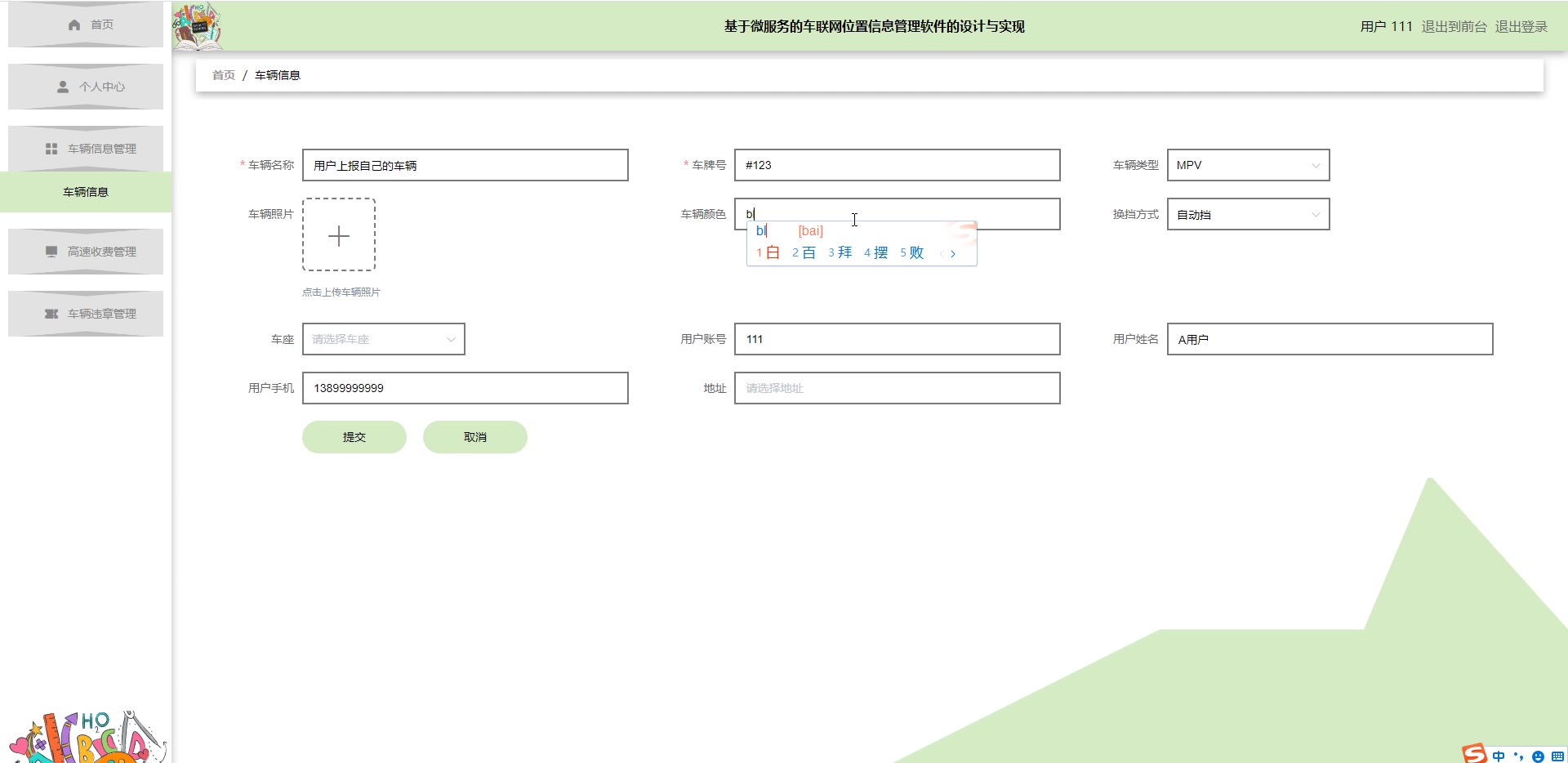Click 退出到前台 in the header
The width and height of the screenshot is (1568, 763).
click(x=1454, y=26)
